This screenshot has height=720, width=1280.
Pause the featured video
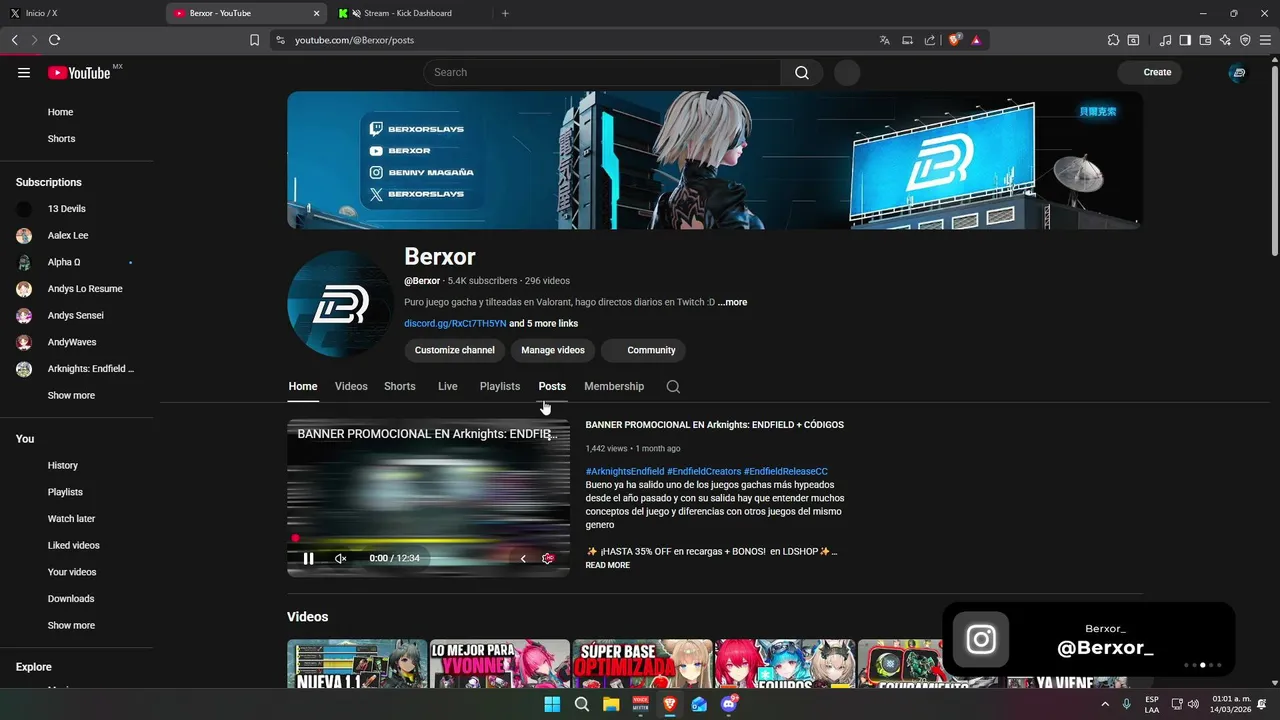[308, 558]
